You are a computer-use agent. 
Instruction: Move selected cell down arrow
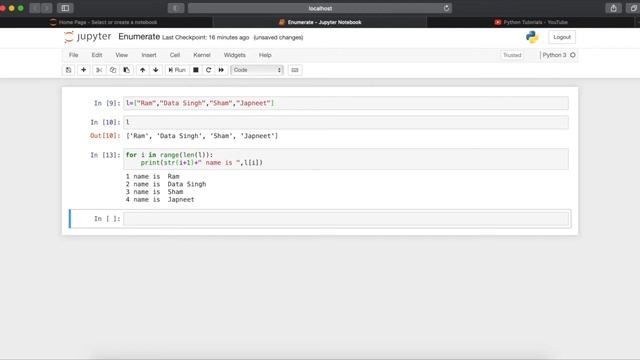coord(156,70)
